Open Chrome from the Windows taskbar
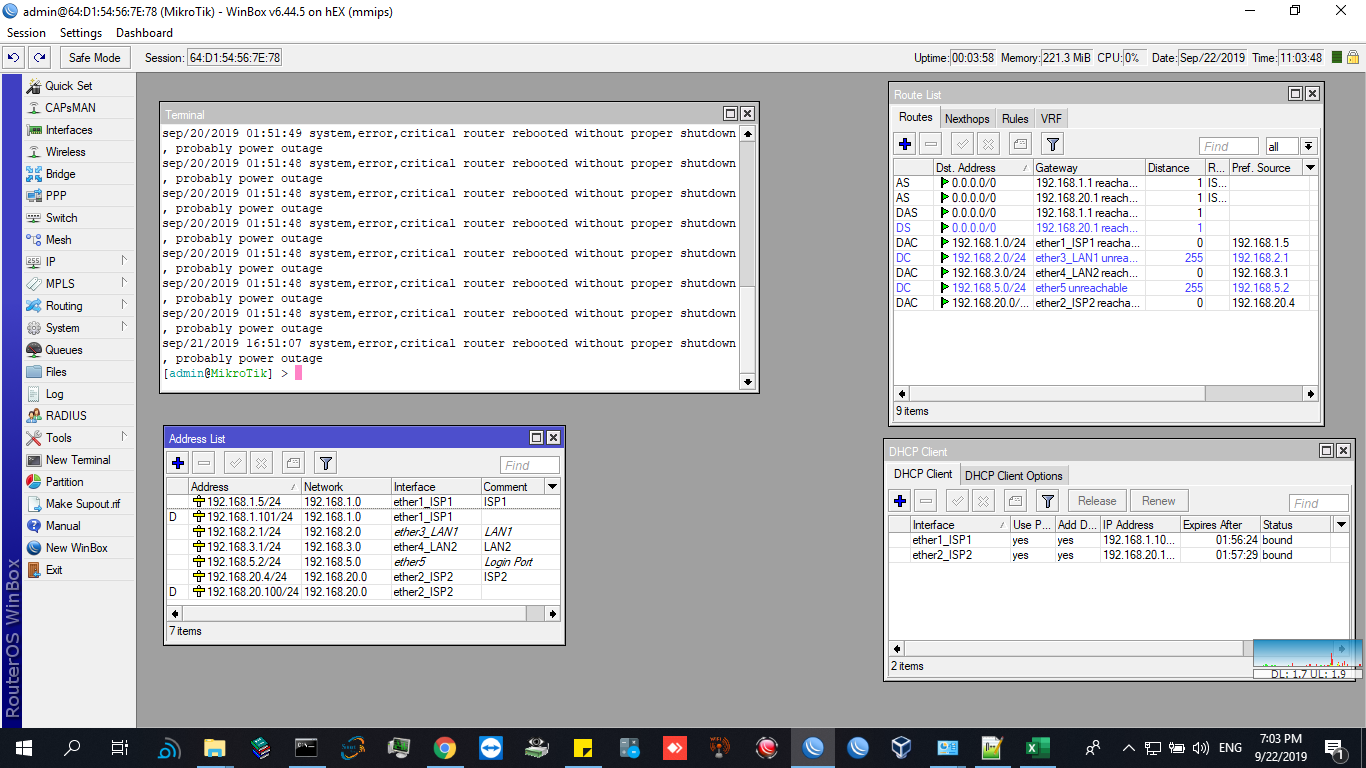This screenshot has height=768, width=1366. click(445, 748)
